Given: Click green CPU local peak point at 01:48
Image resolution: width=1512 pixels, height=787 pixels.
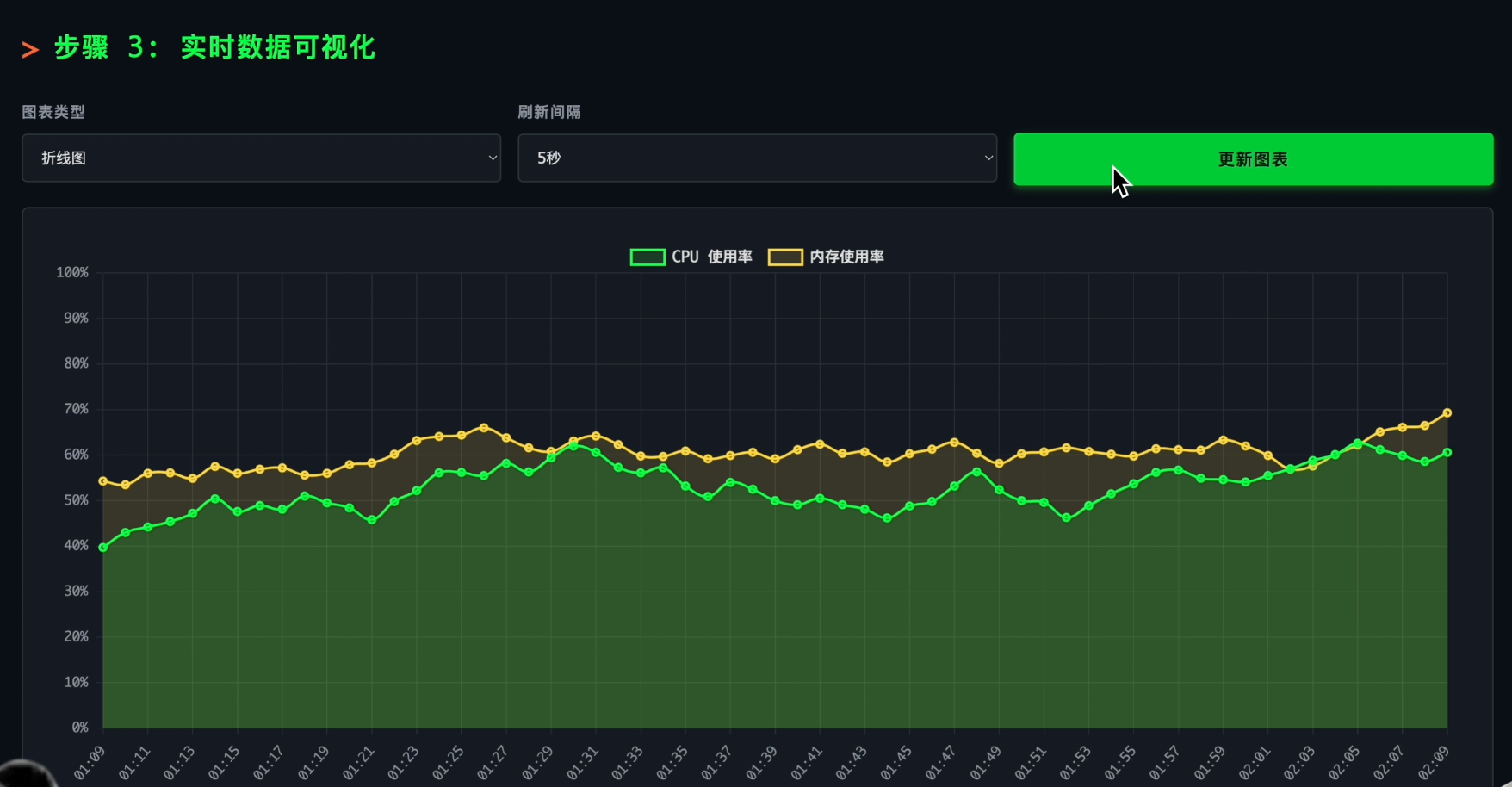Looking at the screenshot, I should [976, 472].
